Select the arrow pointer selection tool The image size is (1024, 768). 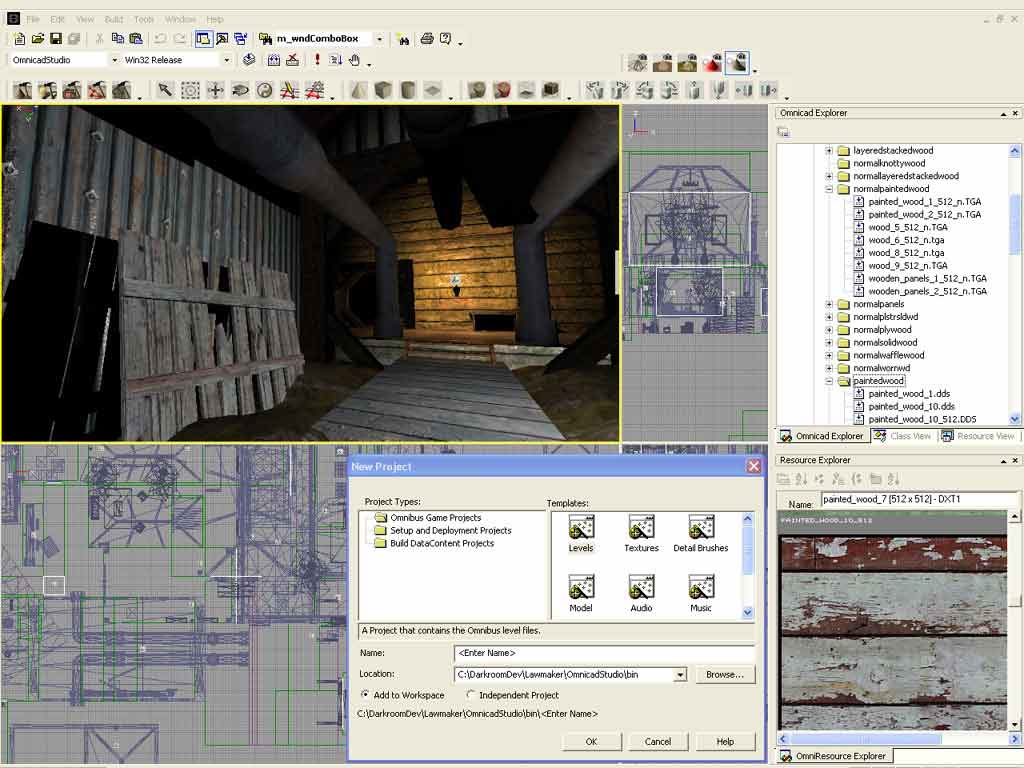pos(165,91)
